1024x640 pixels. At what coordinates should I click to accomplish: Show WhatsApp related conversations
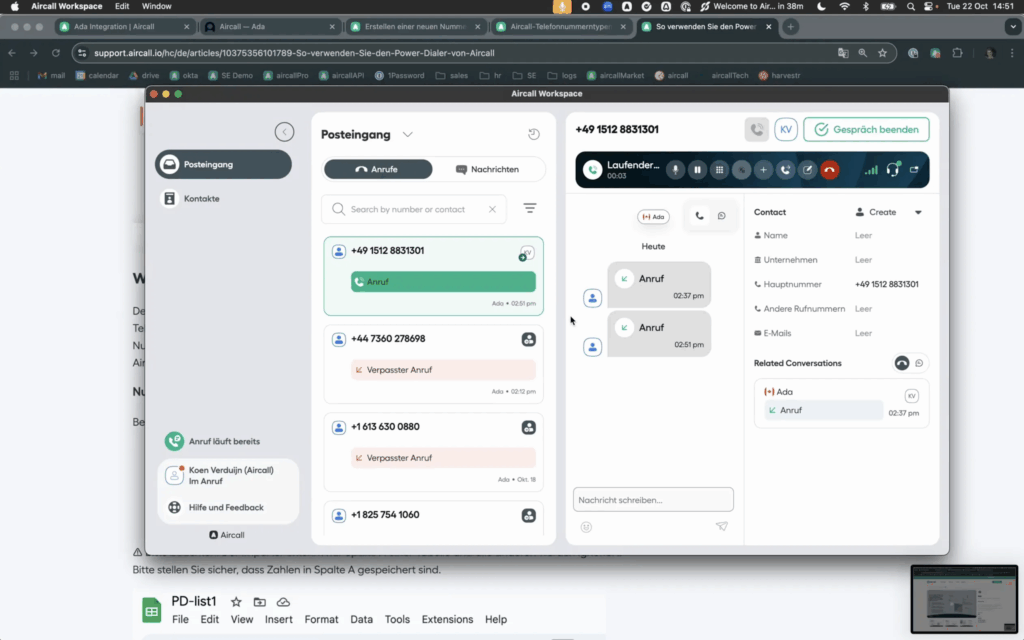[919, 363]
